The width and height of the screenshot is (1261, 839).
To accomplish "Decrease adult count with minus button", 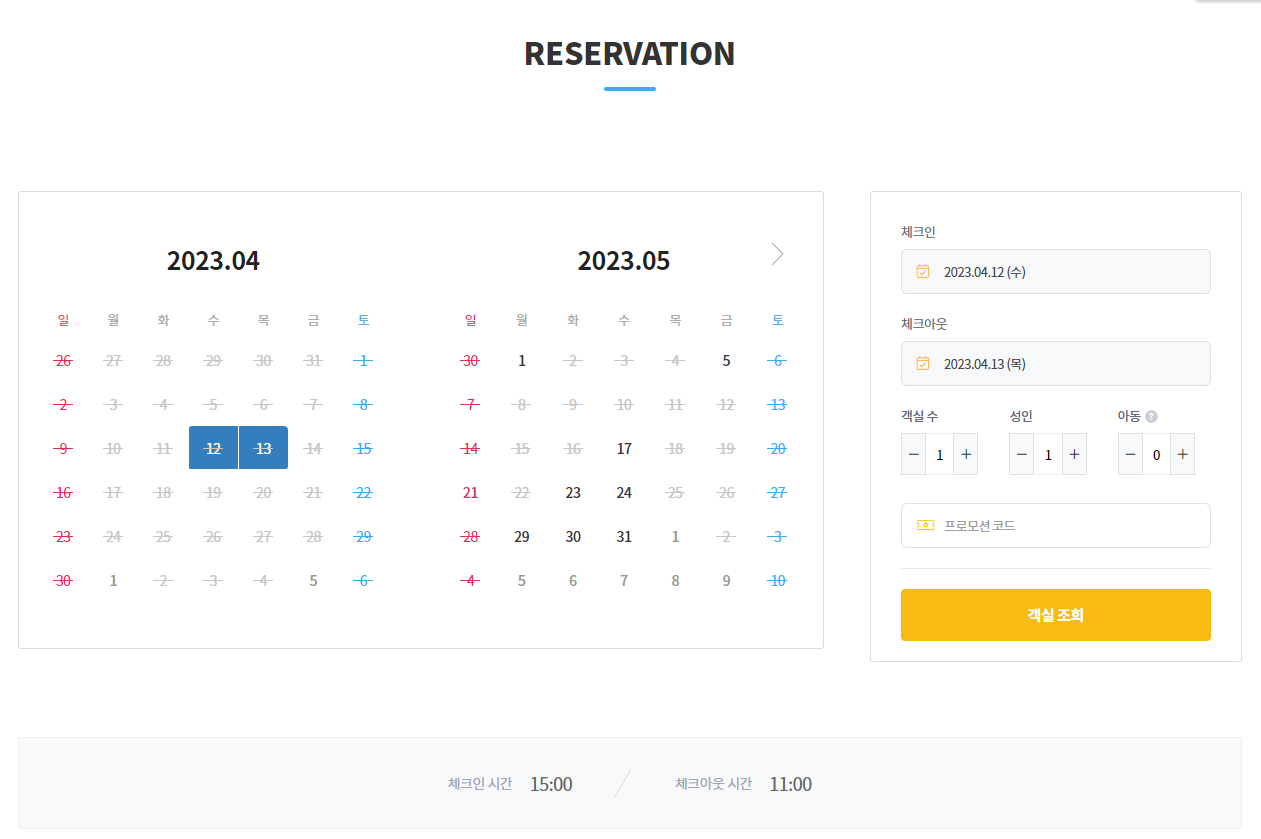I will click(1021, 454).
